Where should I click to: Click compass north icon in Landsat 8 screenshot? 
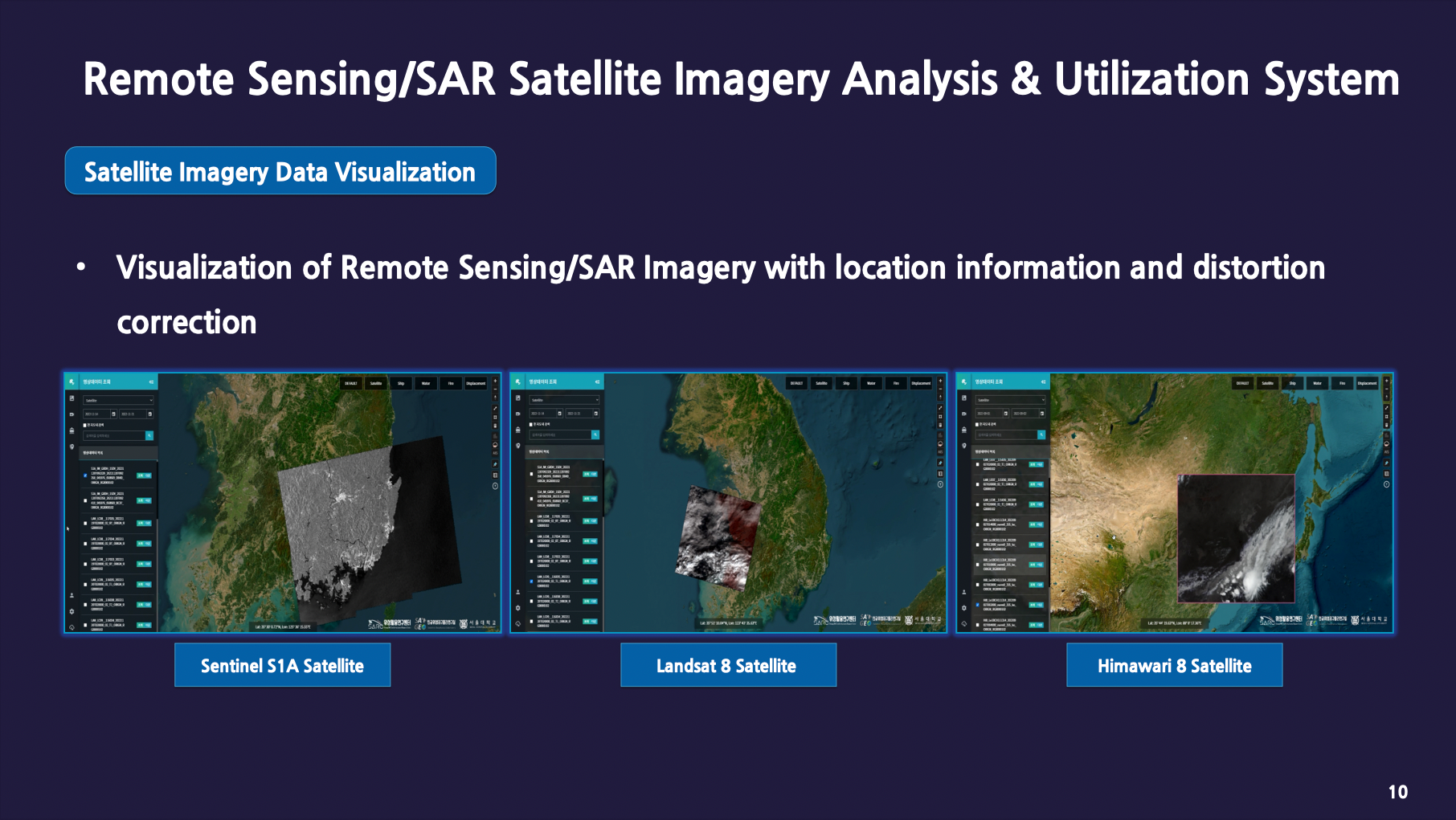point(941,398)
